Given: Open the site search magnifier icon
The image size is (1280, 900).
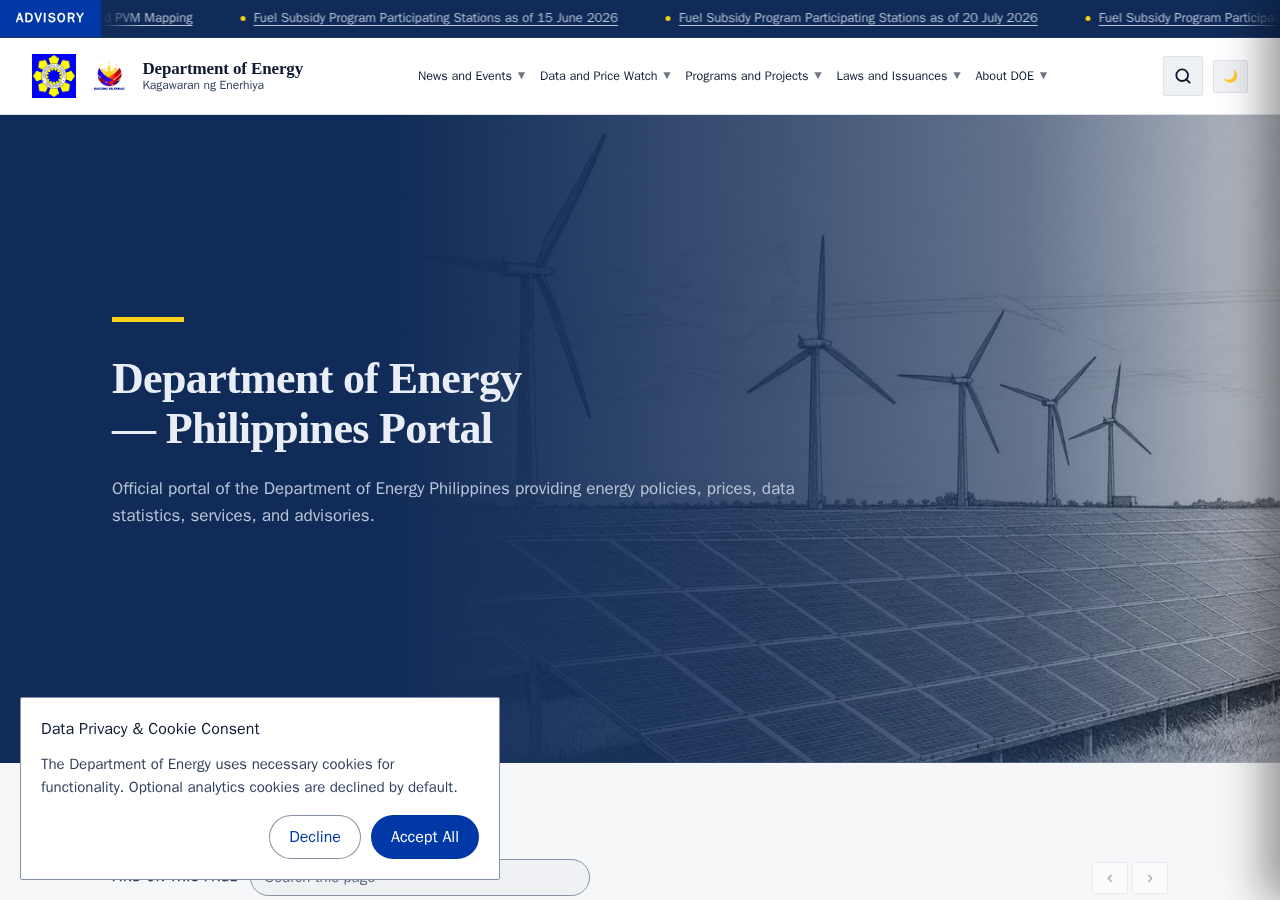Looking at the screenshot, I should (x=1183, y=76).
